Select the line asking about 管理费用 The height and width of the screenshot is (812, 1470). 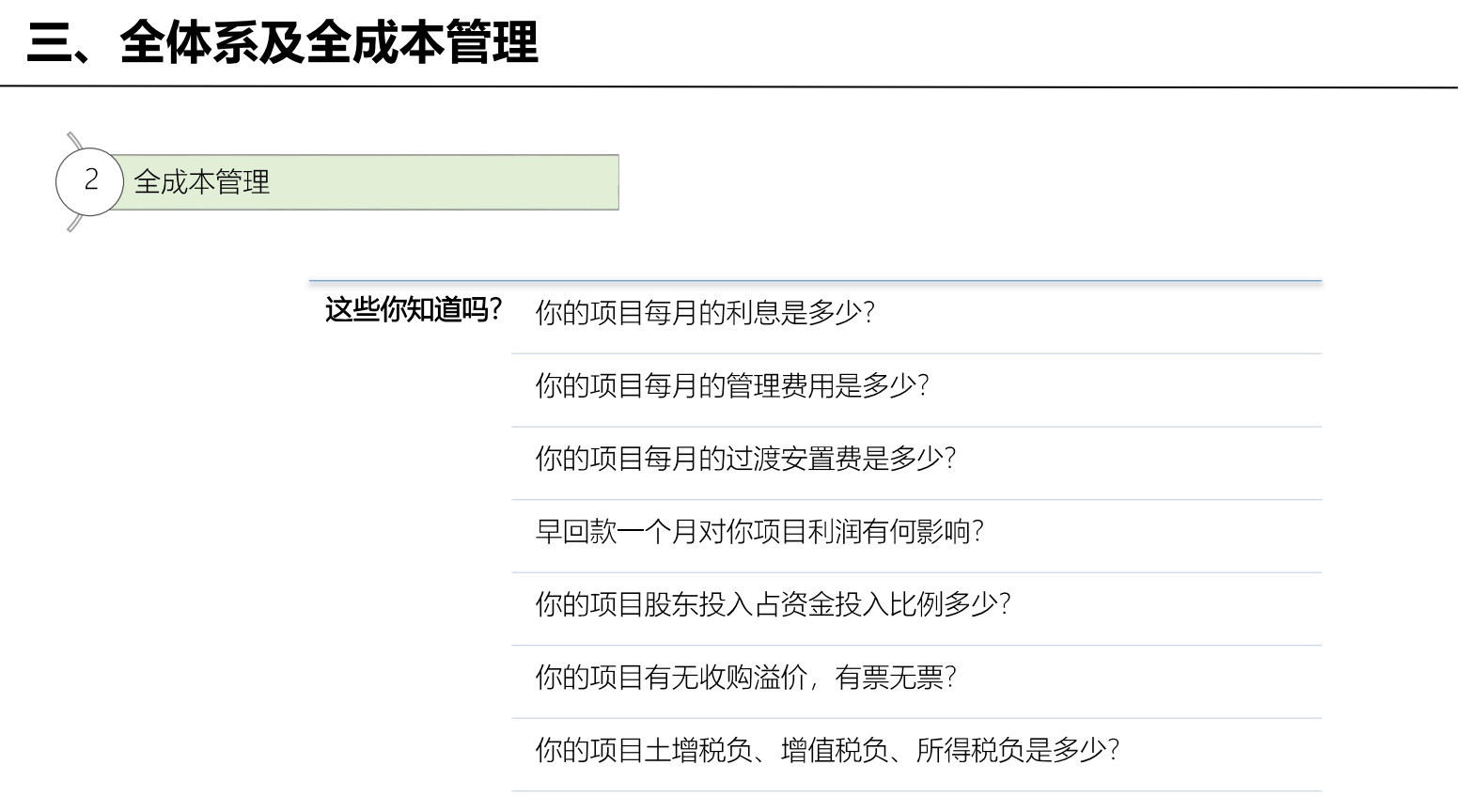click(732, 385)
